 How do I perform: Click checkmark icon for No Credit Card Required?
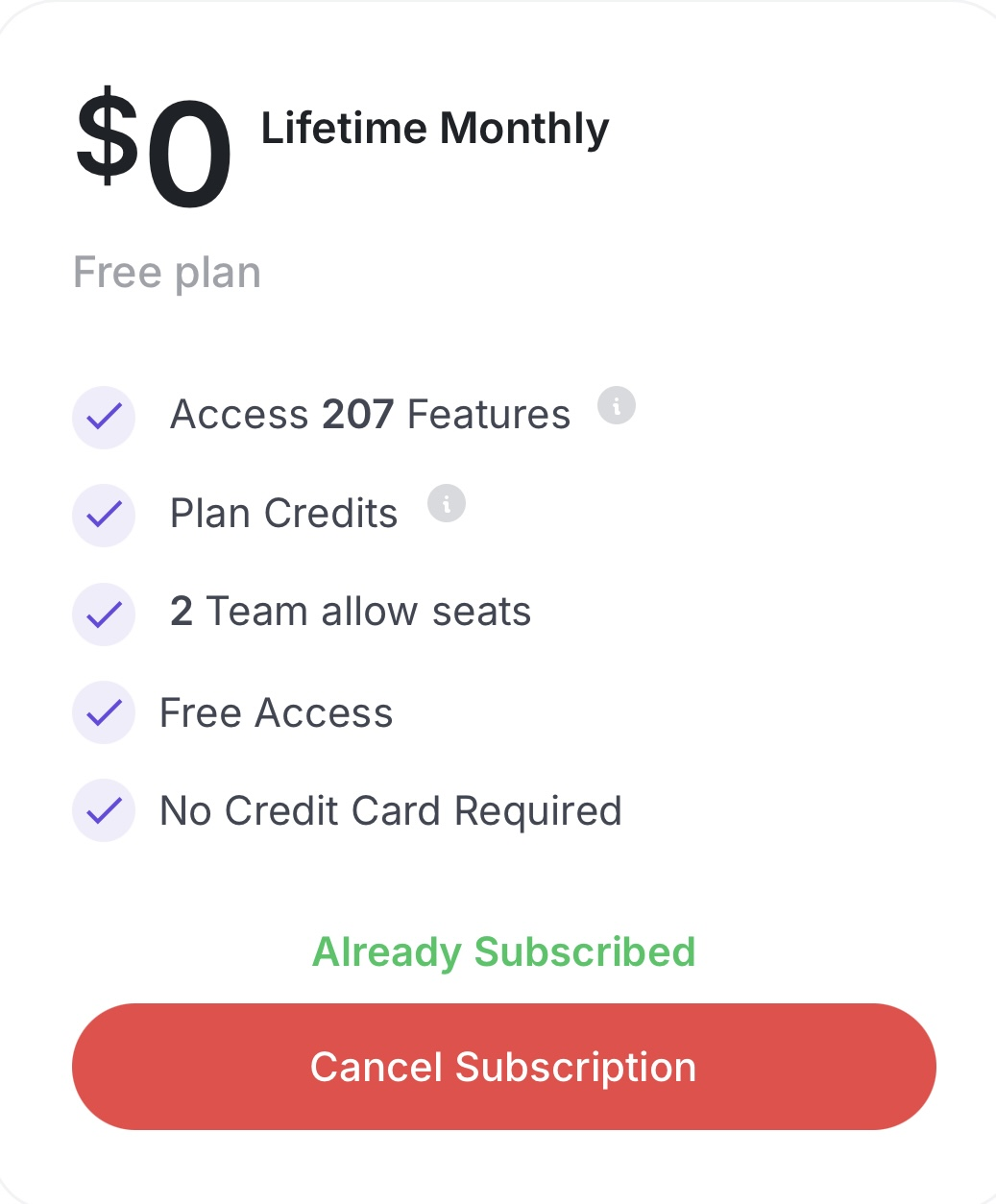tap(104, 810)
